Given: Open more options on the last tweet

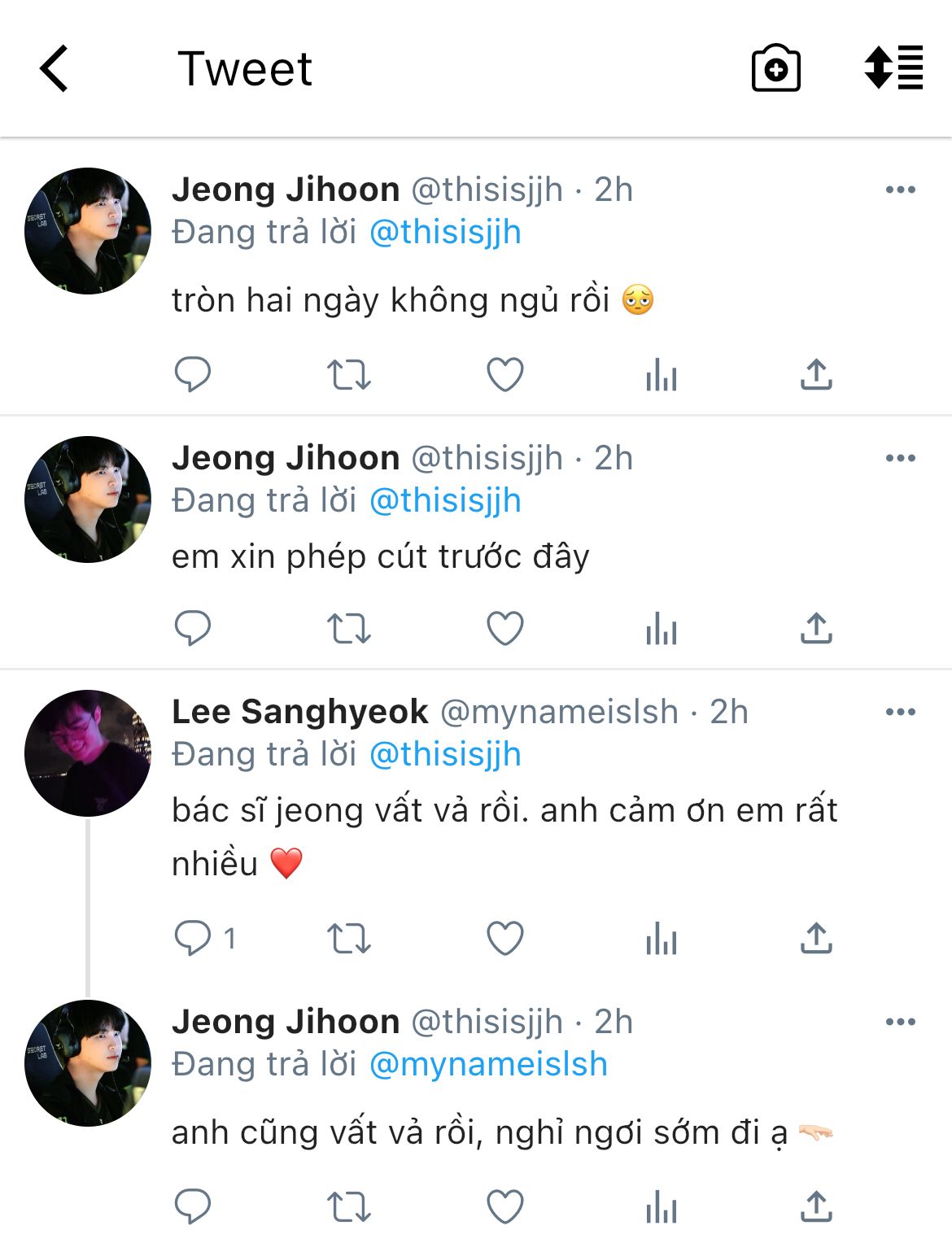Looking at the screenshot, I should pyautogui.click(x=900, y=1023).
